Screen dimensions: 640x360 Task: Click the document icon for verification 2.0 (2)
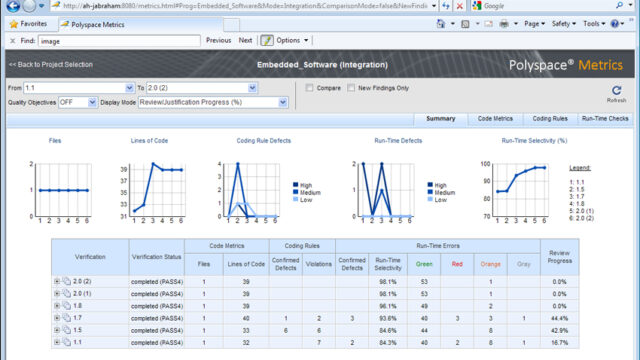67,281
